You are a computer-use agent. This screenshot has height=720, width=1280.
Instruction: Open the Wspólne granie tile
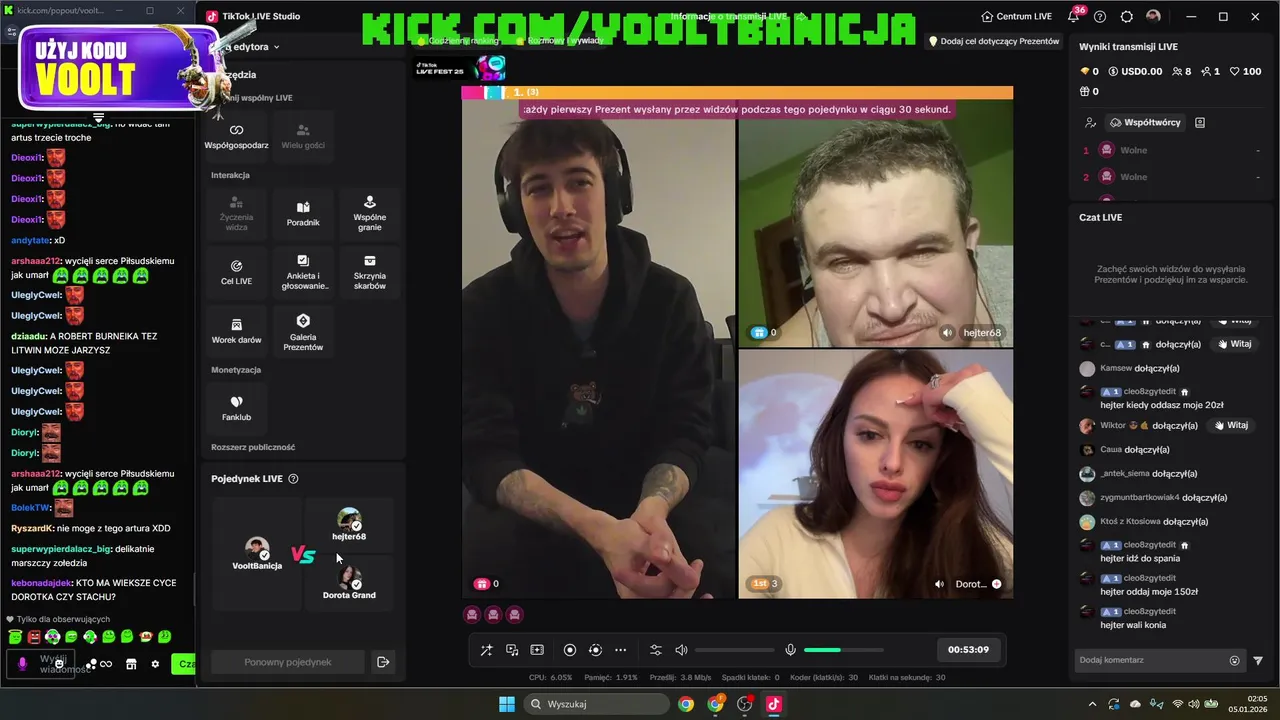369,212
